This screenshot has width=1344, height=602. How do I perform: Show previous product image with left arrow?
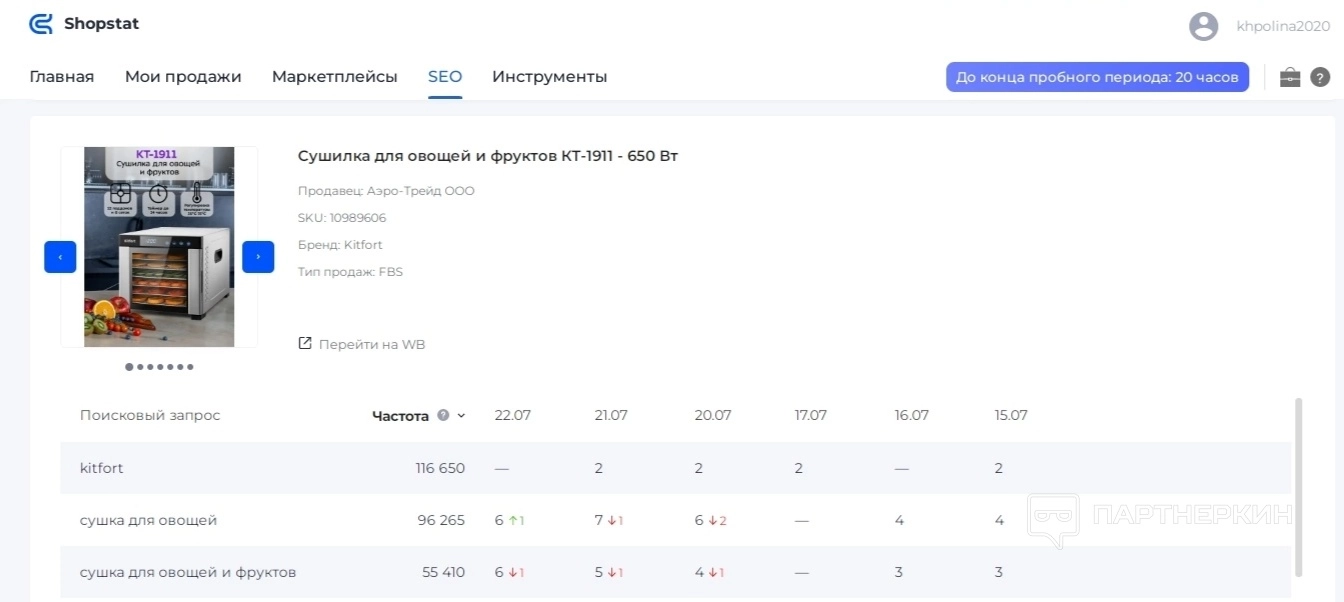(x=60, y=257)
